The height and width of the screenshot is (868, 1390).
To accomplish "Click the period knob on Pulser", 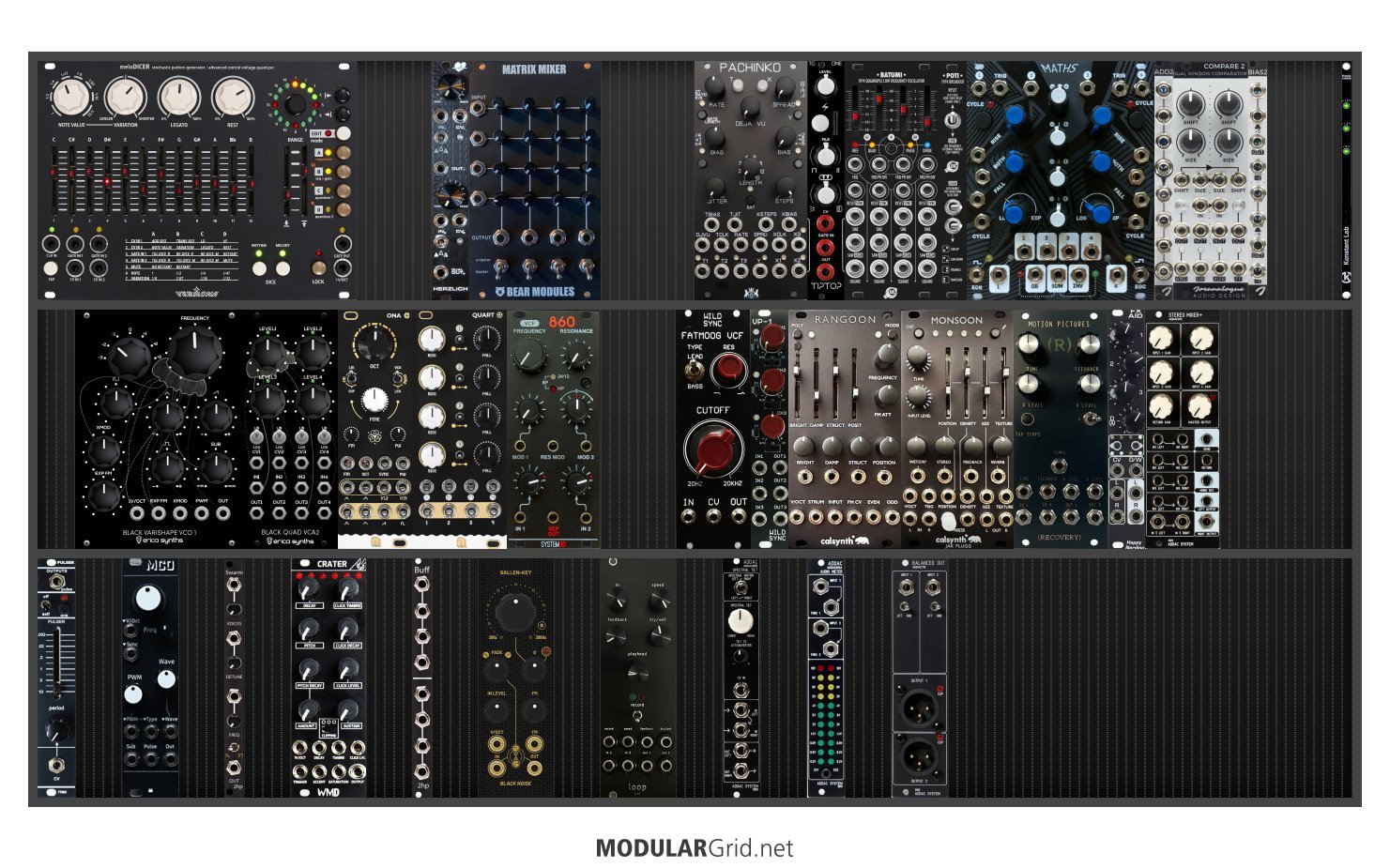I will (x=57, y=730).
